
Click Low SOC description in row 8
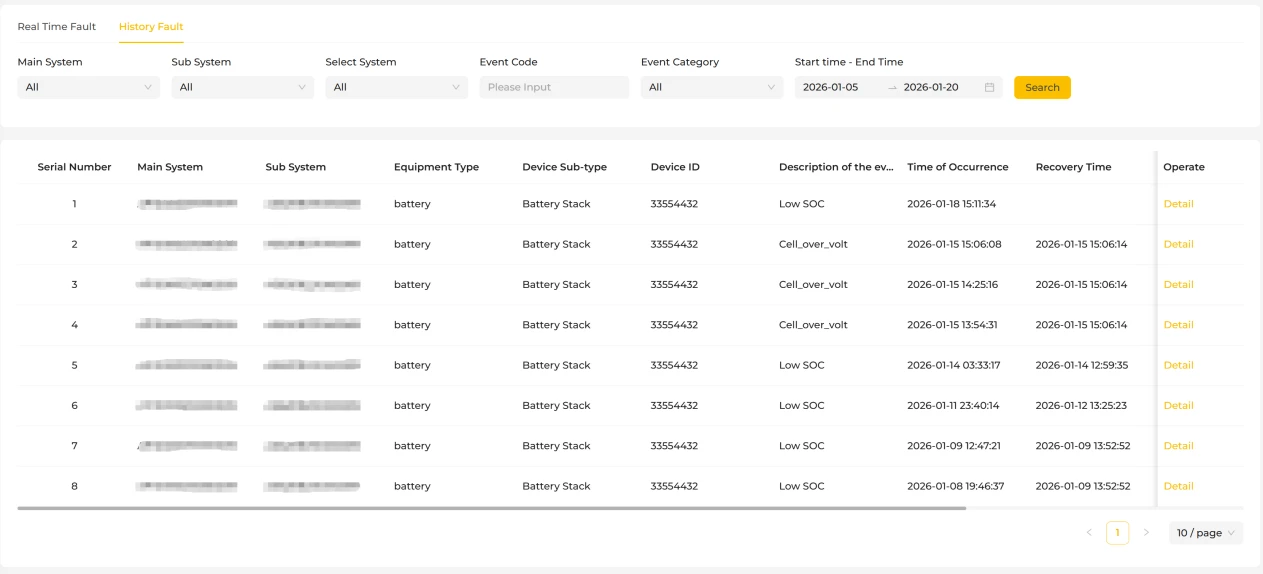click(x=802, y=486)
